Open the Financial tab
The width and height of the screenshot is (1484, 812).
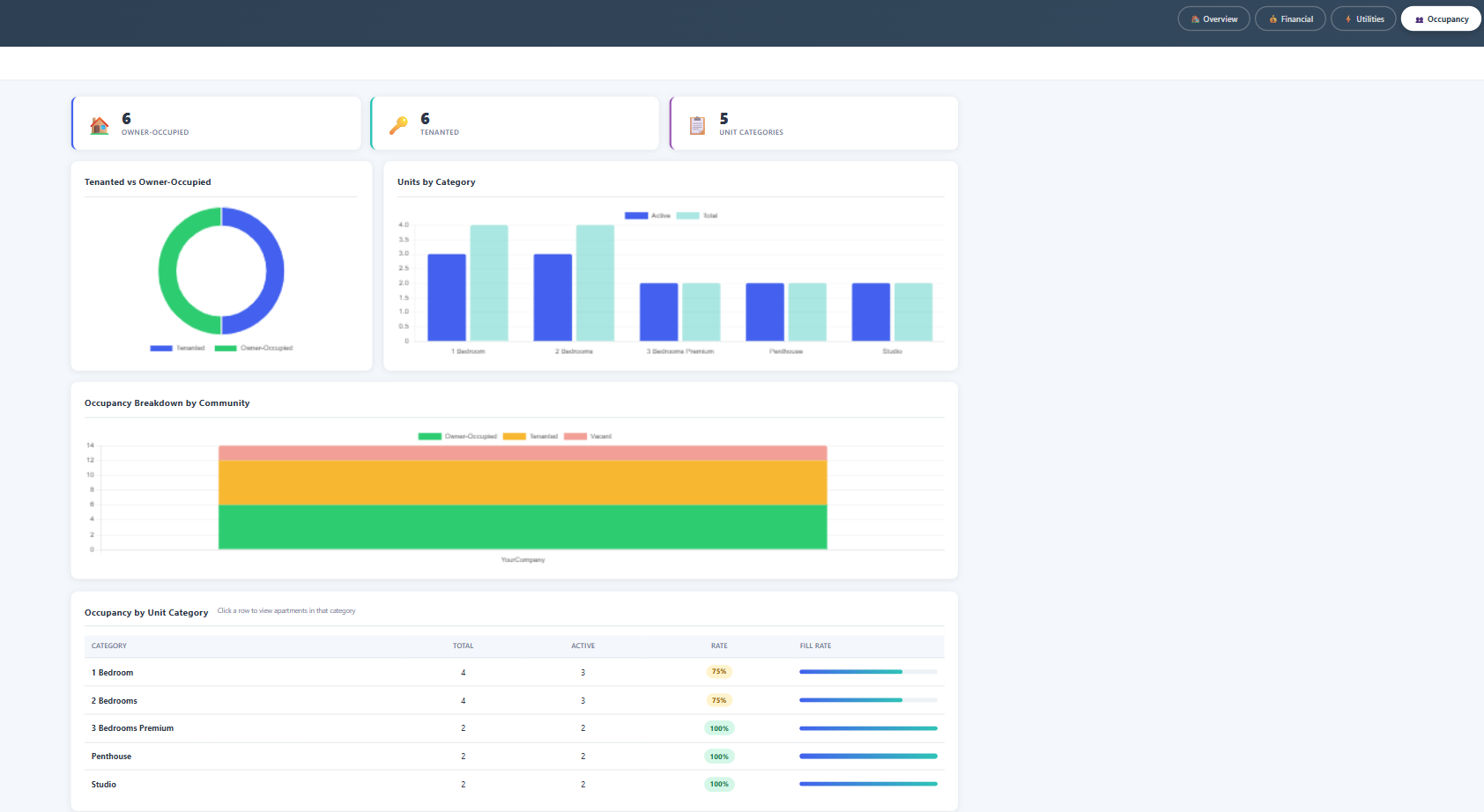(x=1290, y=18)
